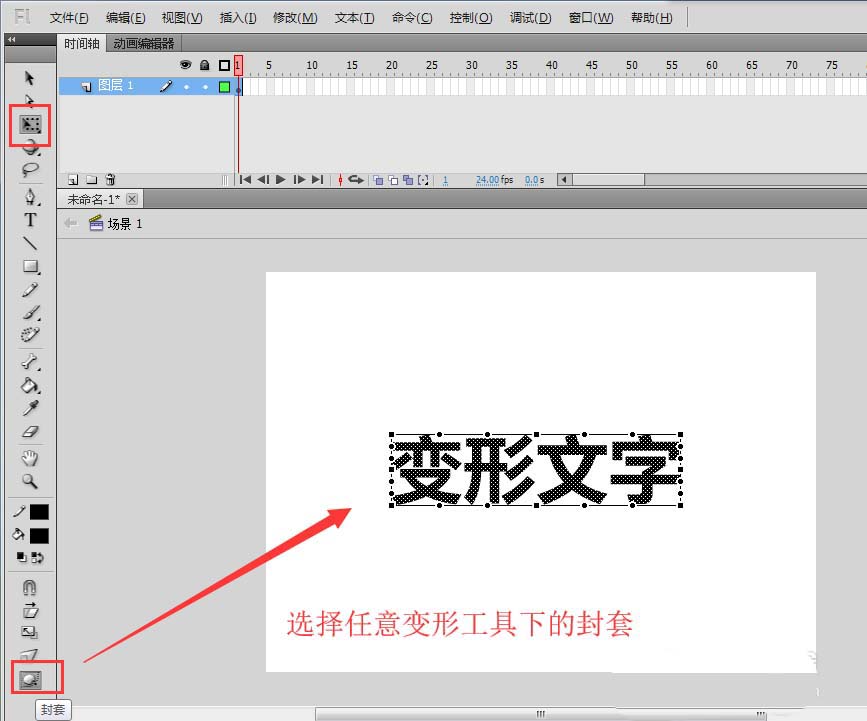Toggle Snap to Objects magnet
Screen dimensions: 867x721
coord(30,587)
